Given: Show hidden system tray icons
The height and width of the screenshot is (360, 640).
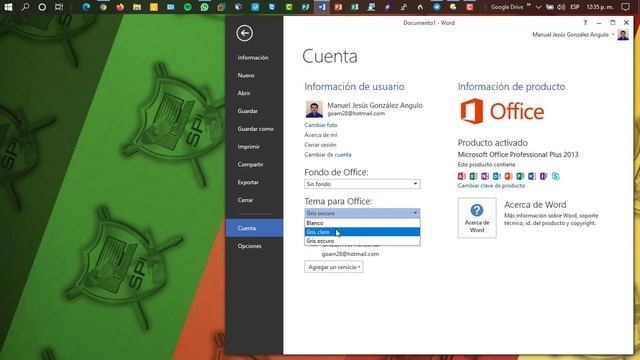Looking at the screenshot, I should pyautogui.click(x=538, y=7).
